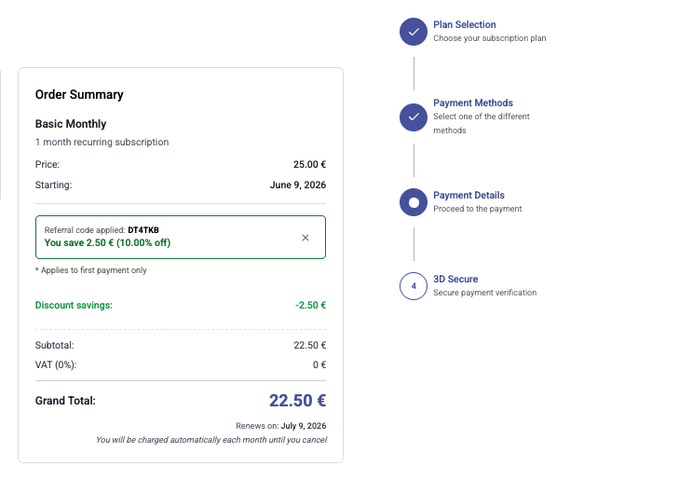Click '1 month recurring subscription' text
This screenshot has width=679, height=480.
pos(102,142)
